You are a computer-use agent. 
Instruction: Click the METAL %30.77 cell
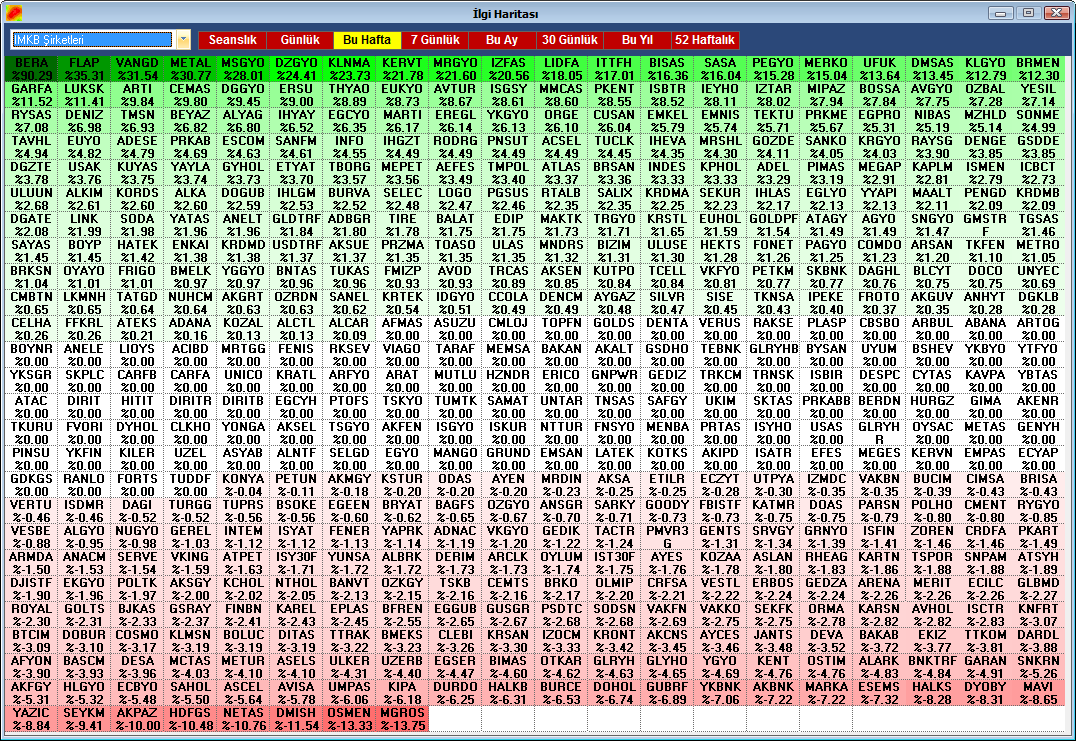click(x=190, y=69)
